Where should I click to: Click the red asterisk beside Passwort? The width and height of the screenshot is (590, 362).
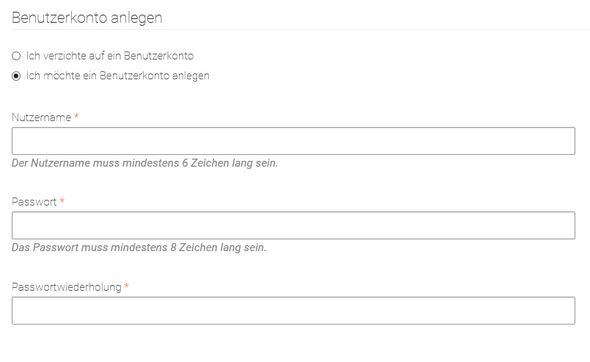(62, 201)
